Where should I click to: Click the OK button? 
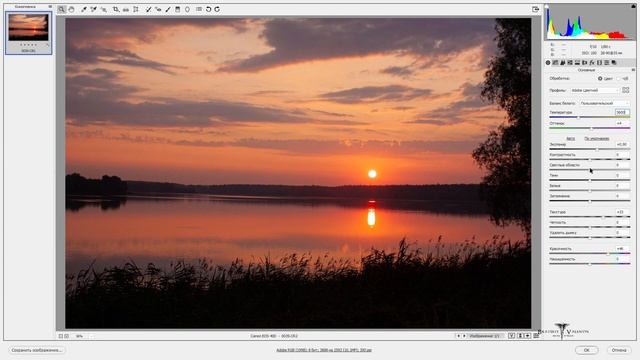(587, 350)
